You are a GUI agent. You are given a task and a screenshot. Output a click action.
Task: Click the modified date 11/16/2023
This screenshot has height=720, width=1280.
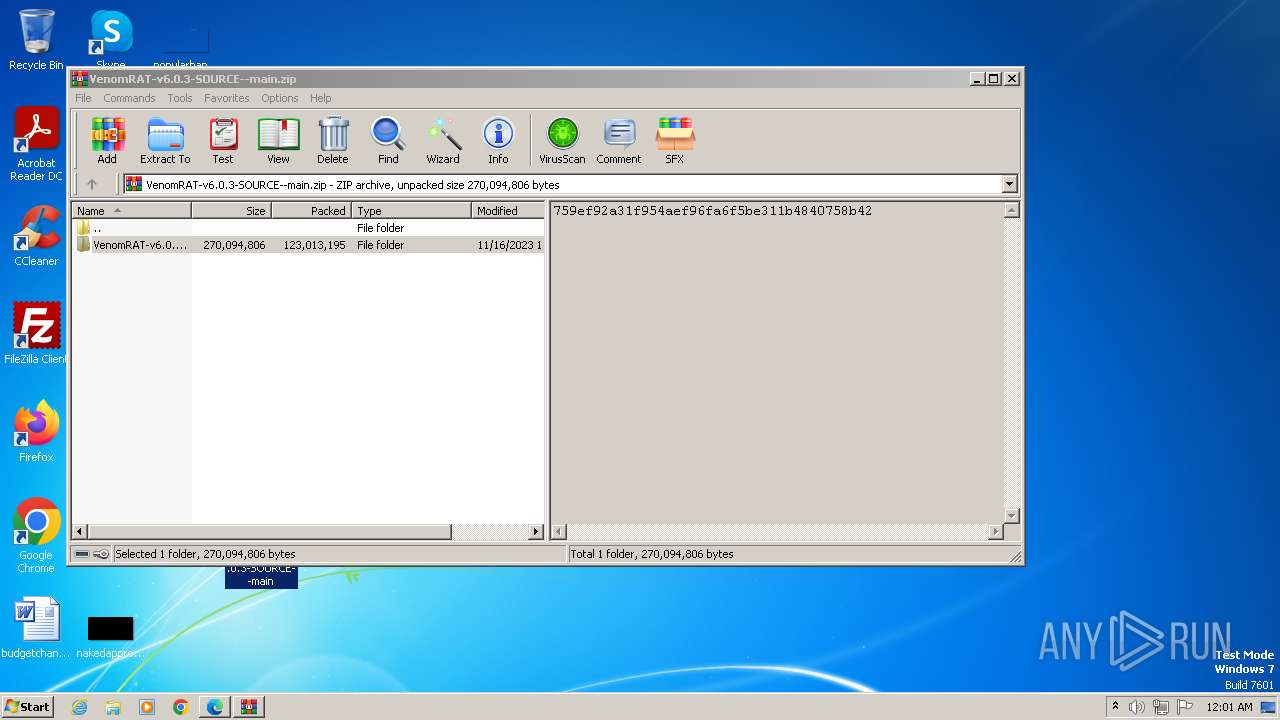pyautogui.click(x=509, y=245)
